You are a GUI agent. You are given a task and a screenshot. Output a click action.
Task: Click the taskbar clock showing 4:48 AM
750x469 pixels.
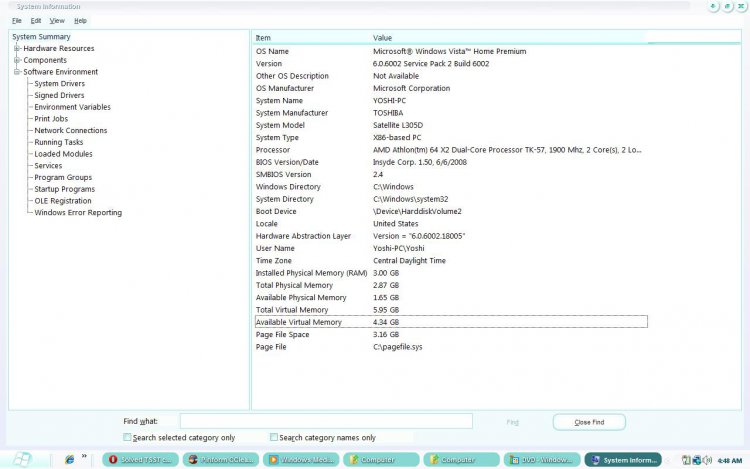pos(729,460)
